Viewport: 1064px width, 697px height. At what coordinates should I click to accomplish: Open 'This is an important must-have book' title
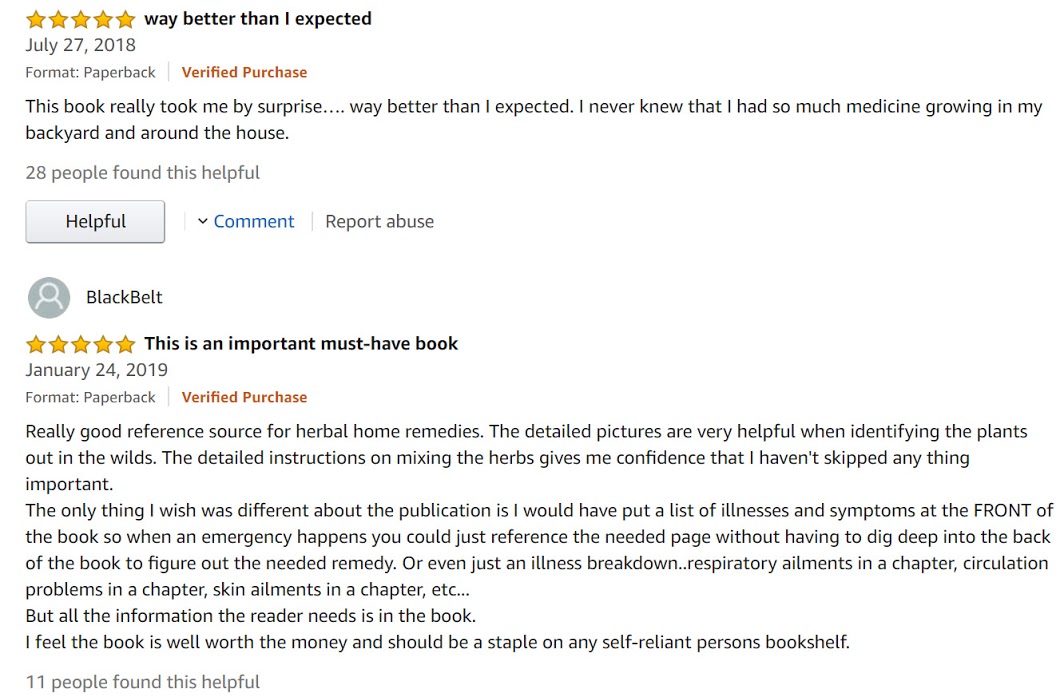(x=301, y=344)
